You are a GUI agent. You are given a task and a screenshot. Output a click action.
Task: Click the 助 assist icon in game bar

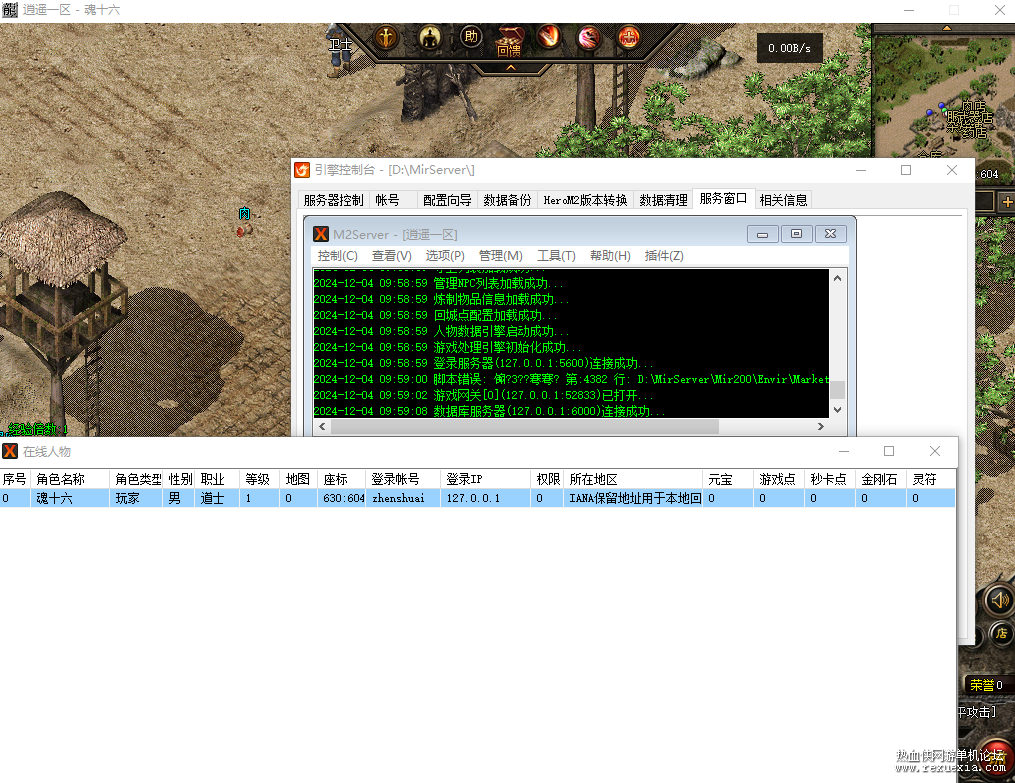[x=471, y=37]
